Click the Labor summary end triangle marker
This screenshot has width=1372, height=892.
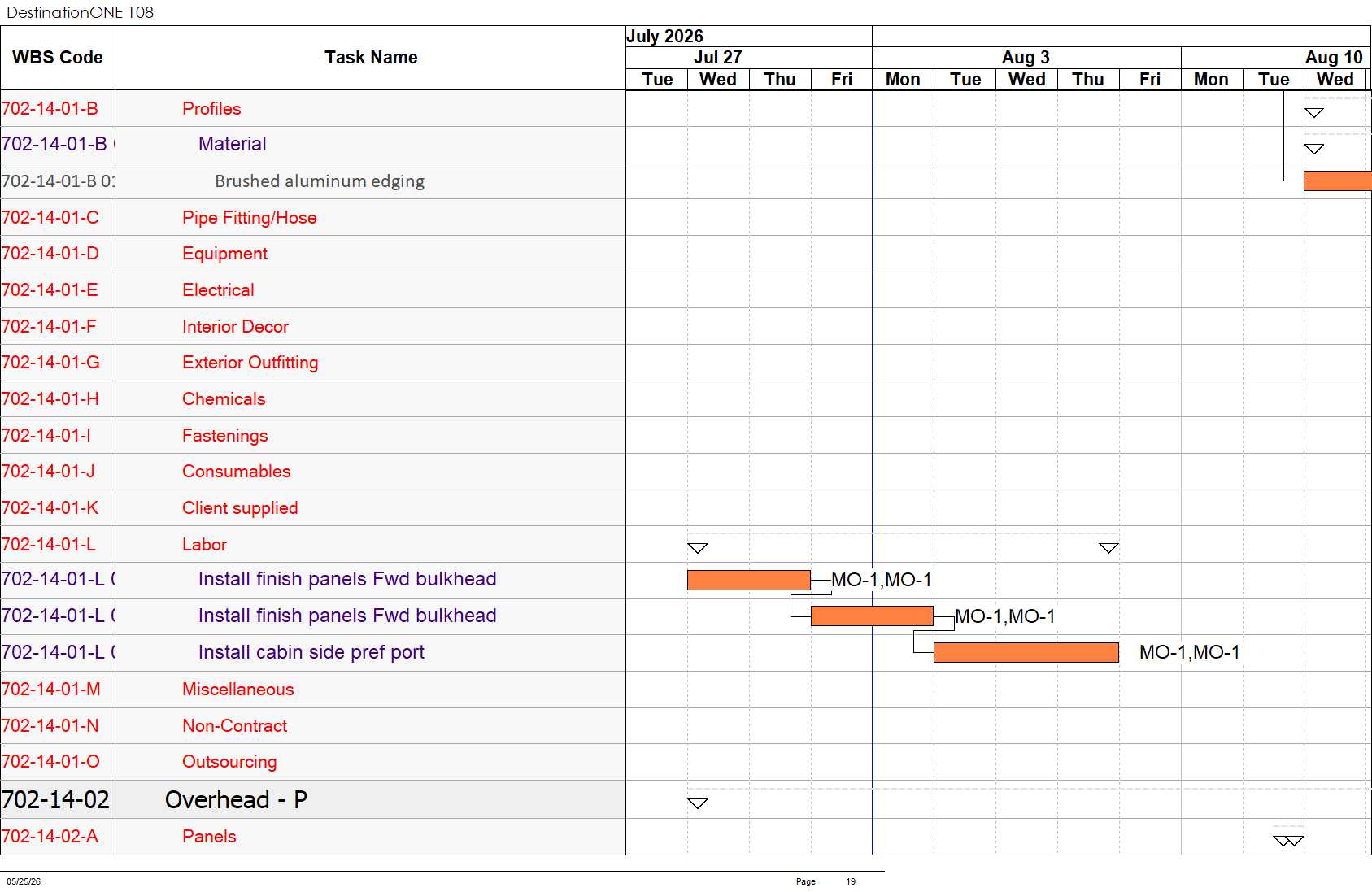point(1109,548)
